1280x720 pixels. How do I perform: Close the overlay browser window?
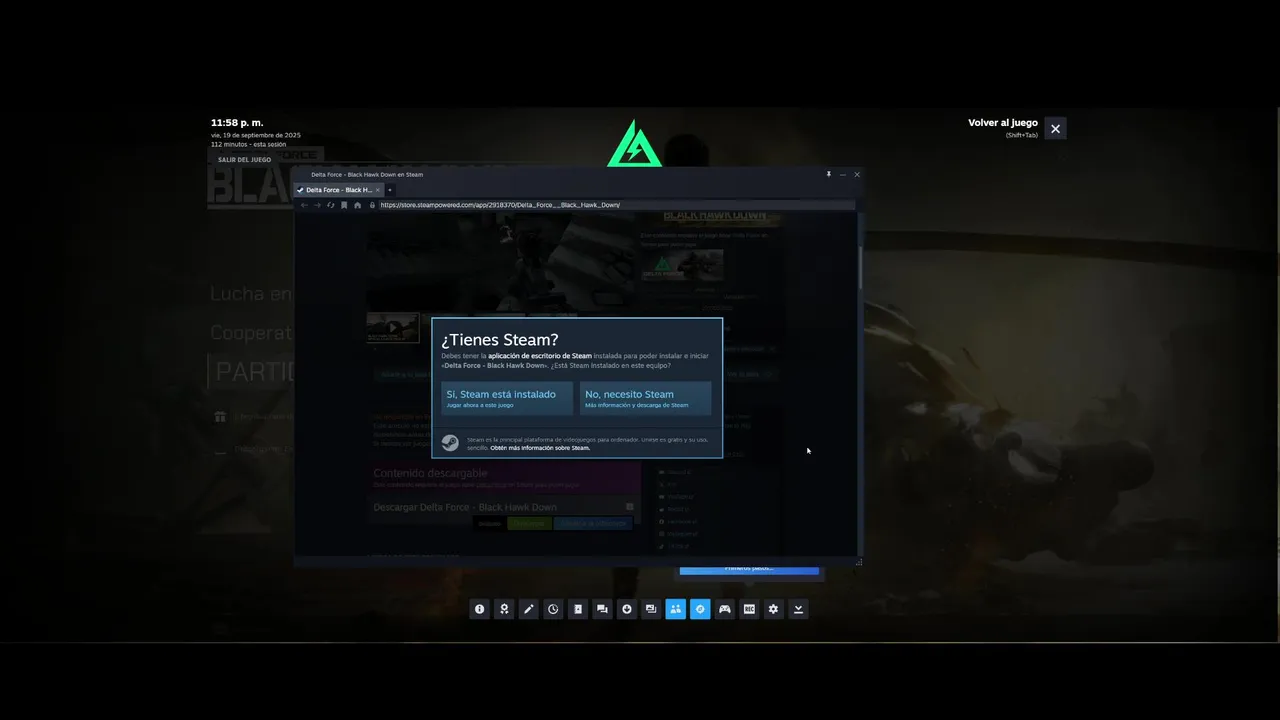pyautogui.click(x=857, y=174)
